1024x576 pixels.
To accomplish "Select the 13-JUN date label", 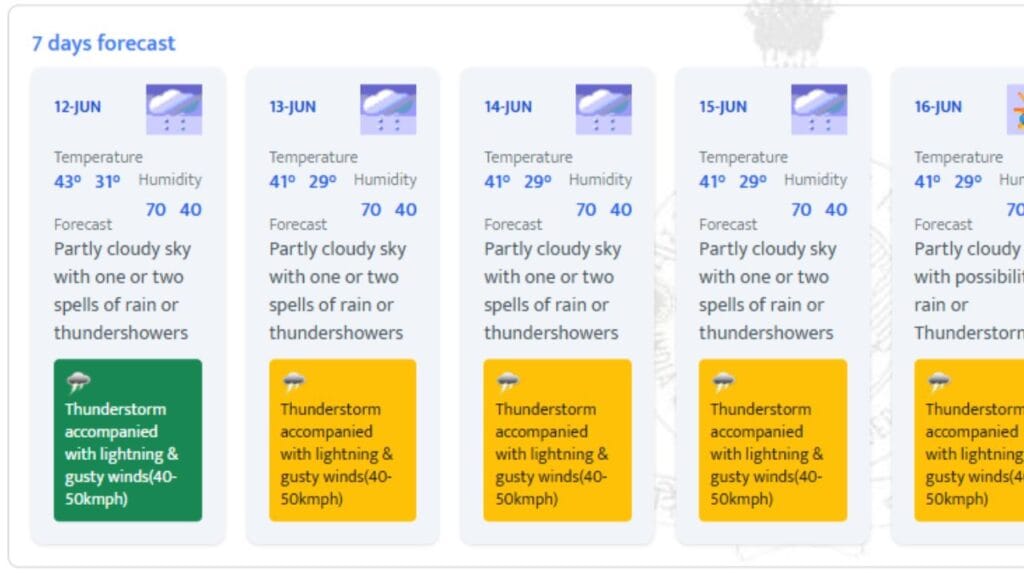I will click(x=293, y=107).
